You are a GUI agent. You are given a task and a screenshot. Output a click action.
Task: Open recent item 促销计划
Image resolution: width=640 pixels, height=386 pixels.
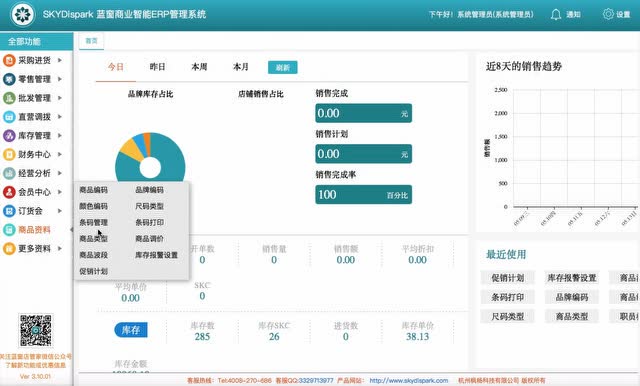click(x=507, y=278)
